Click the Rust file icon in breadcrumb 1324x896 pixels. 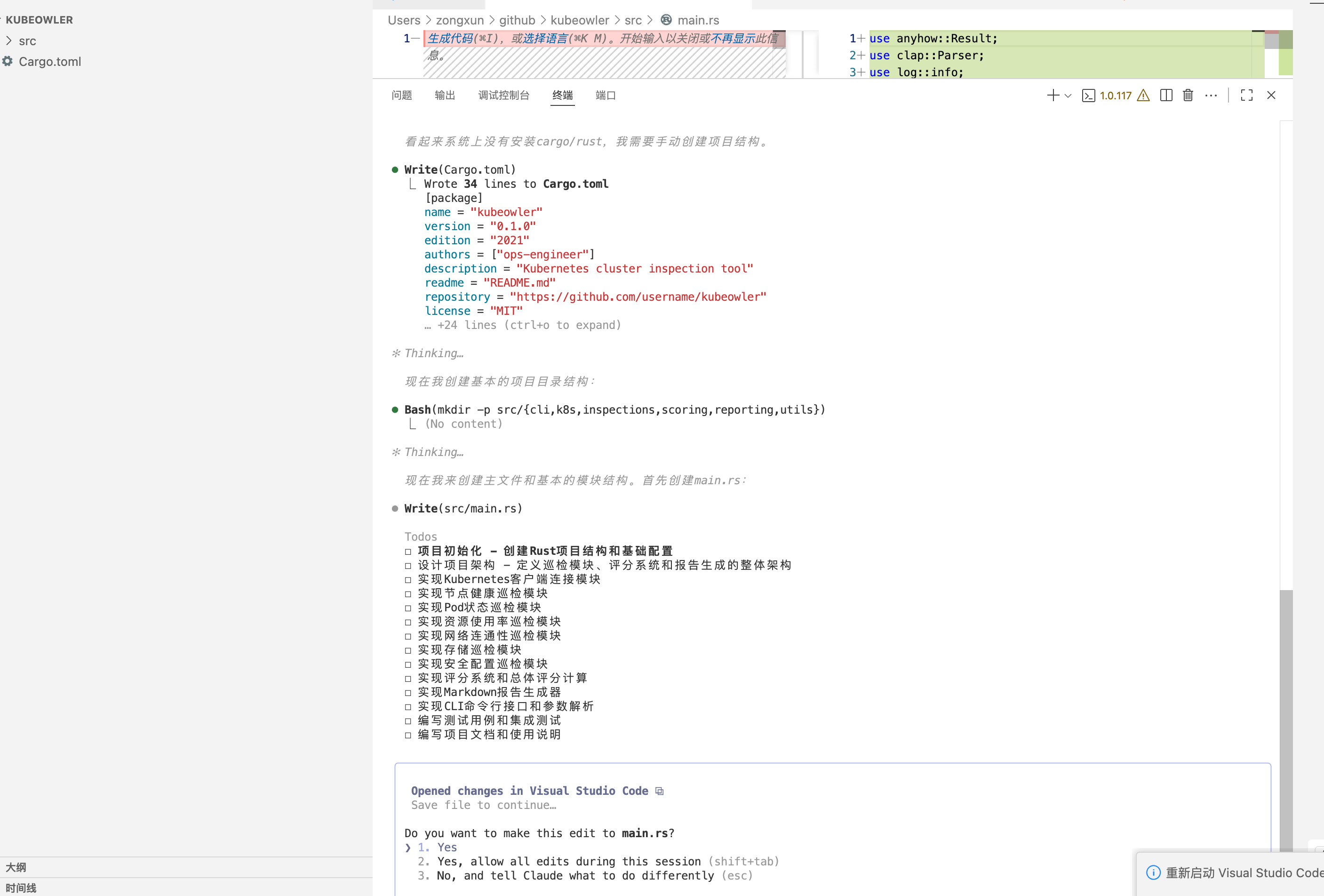click(x=666, y=20)
